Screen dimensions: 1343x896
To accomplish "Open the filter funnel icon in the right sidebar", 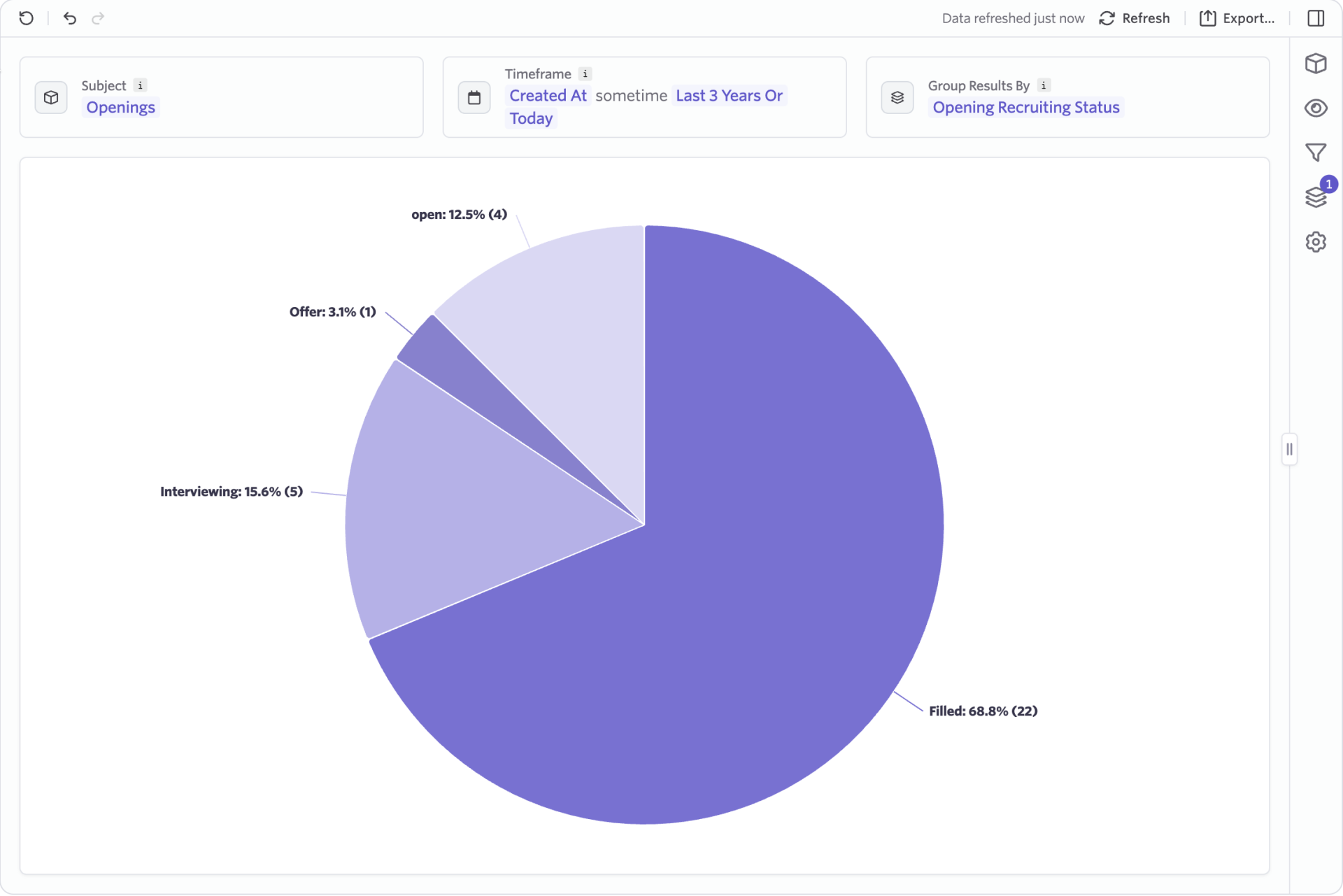I will click(1316, 152).
